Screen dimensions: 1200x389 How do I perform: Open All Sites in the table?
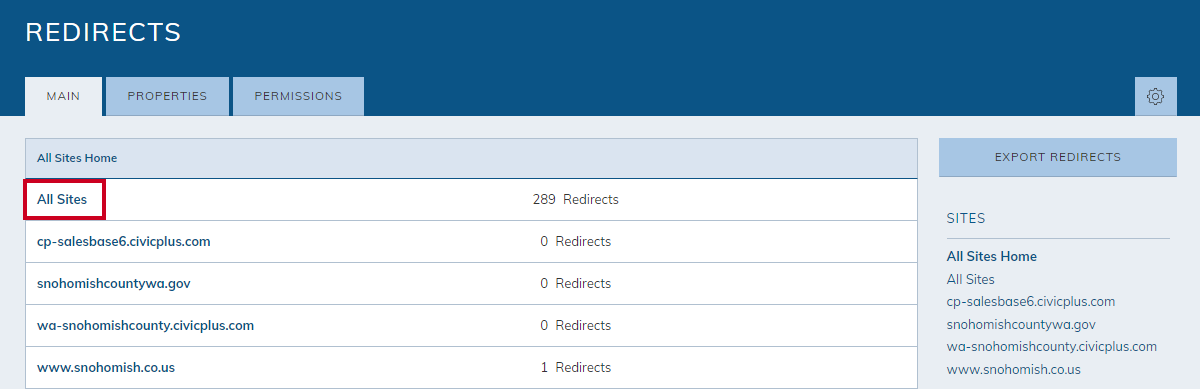point(62,200)
